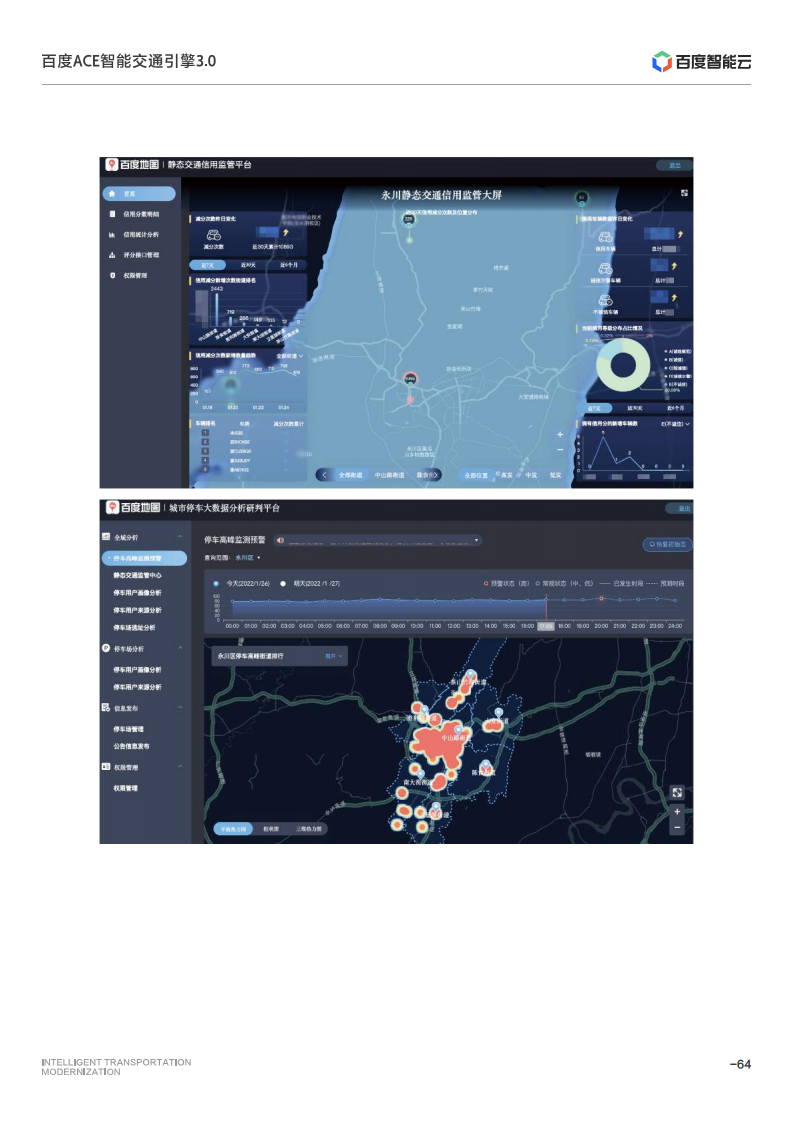Switch the heatmap to 三维热力图 mode
Screen dimensions: 793x1122
[309, 829]
